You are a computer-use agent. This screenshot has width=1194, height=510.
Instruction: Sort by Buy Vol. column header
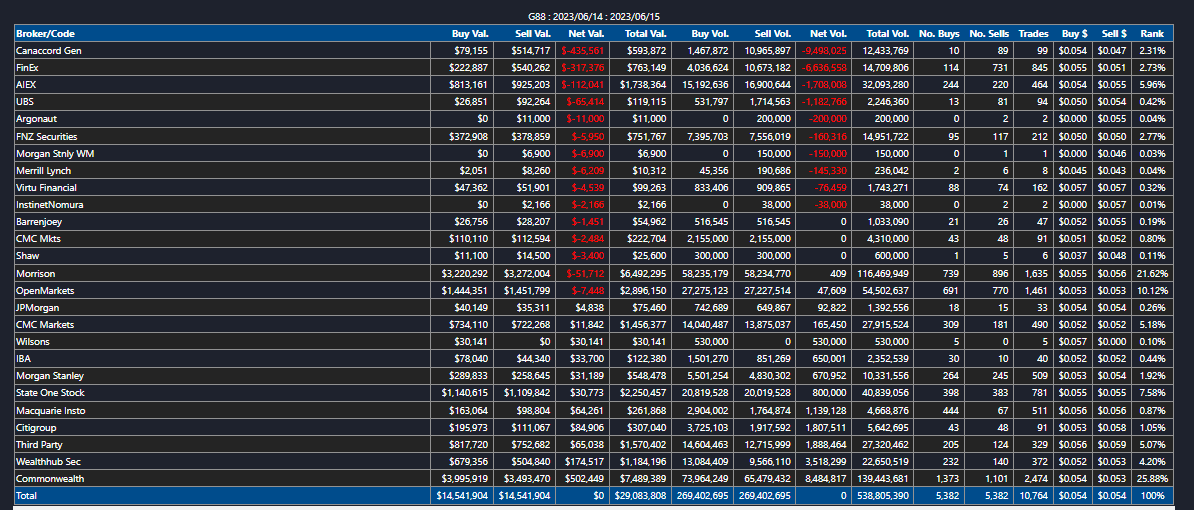pos(710,34)
